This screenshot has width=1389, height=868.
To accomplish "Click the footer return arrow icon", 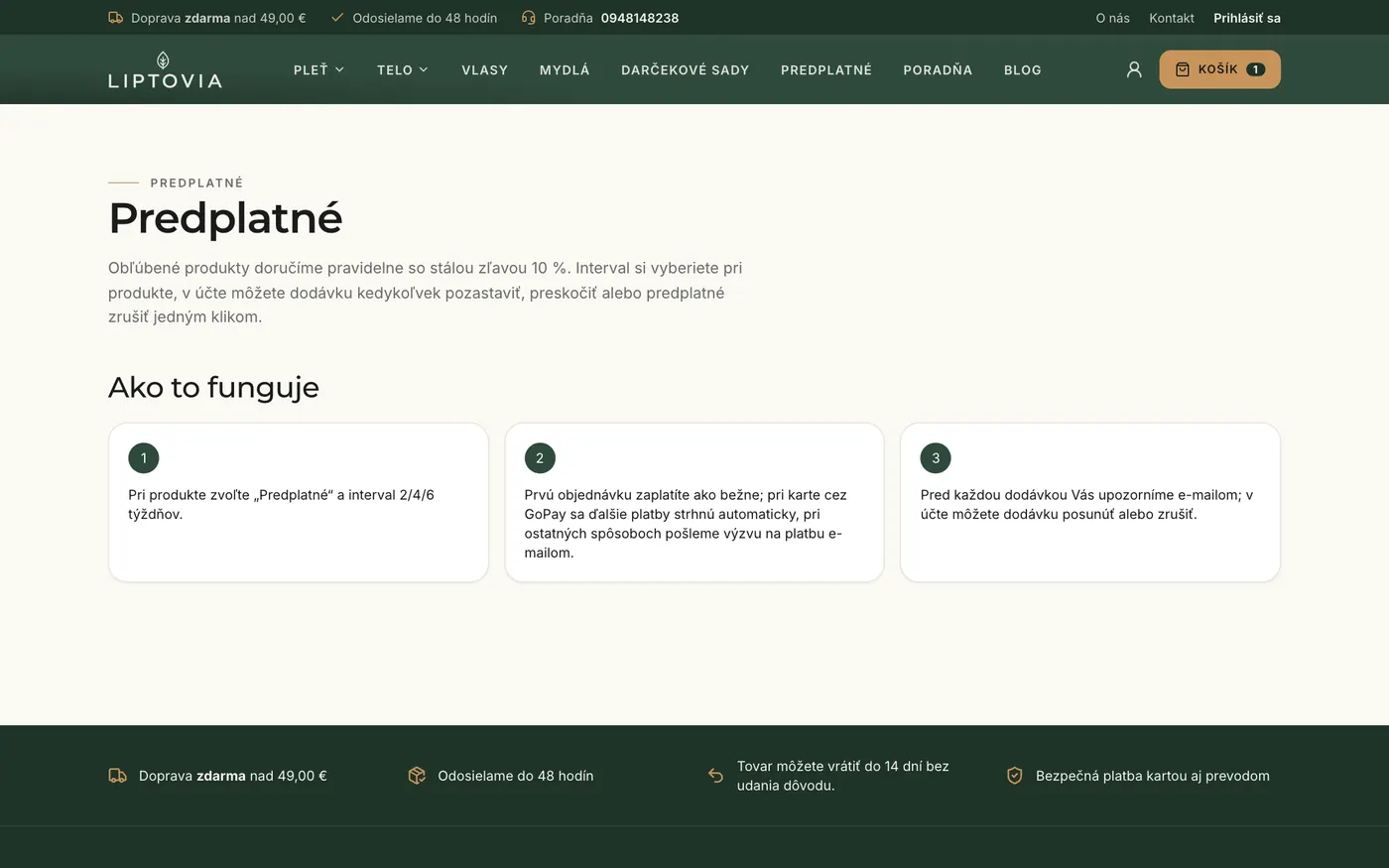I will coord(715,776).
